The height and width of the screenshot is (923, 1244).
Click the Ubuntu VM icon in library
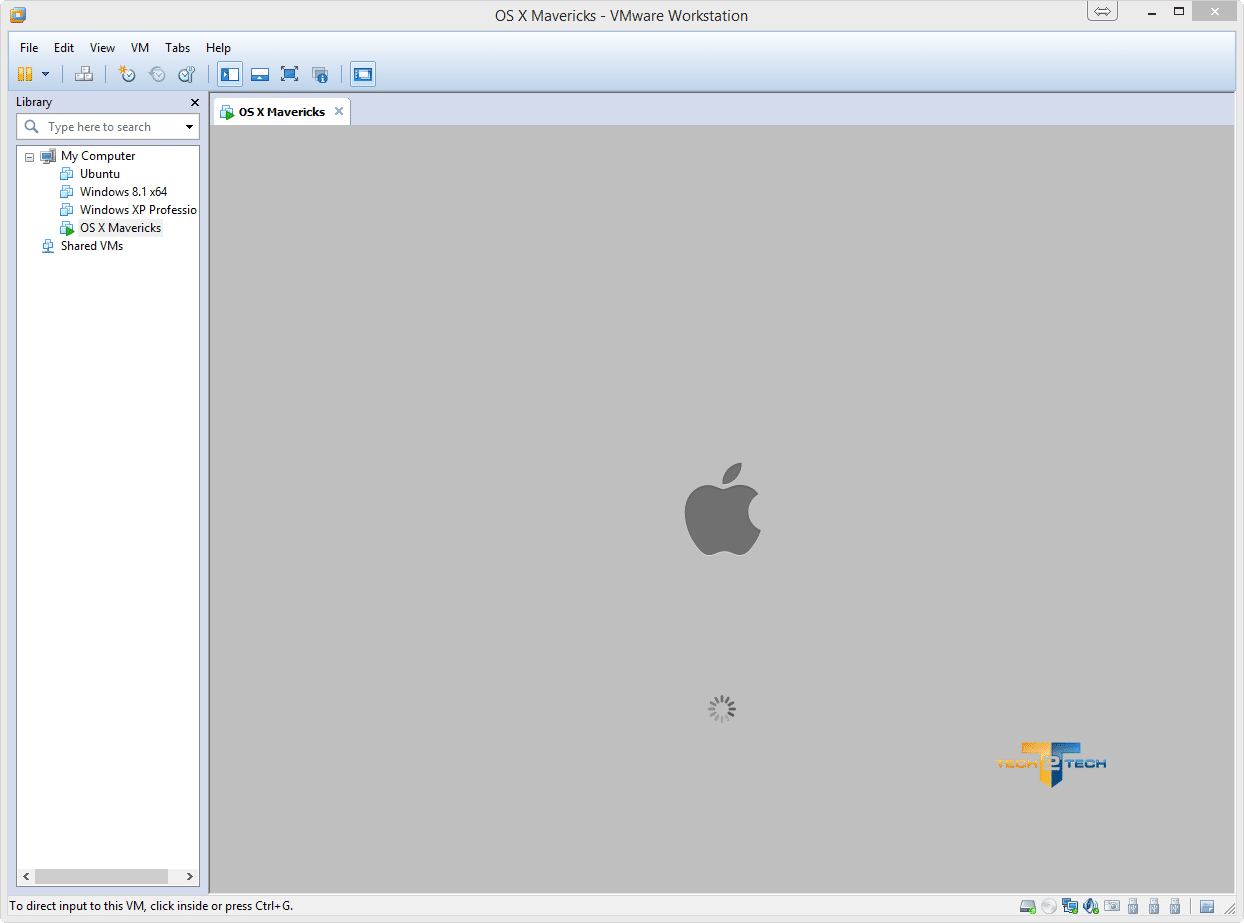pos(67,174)
